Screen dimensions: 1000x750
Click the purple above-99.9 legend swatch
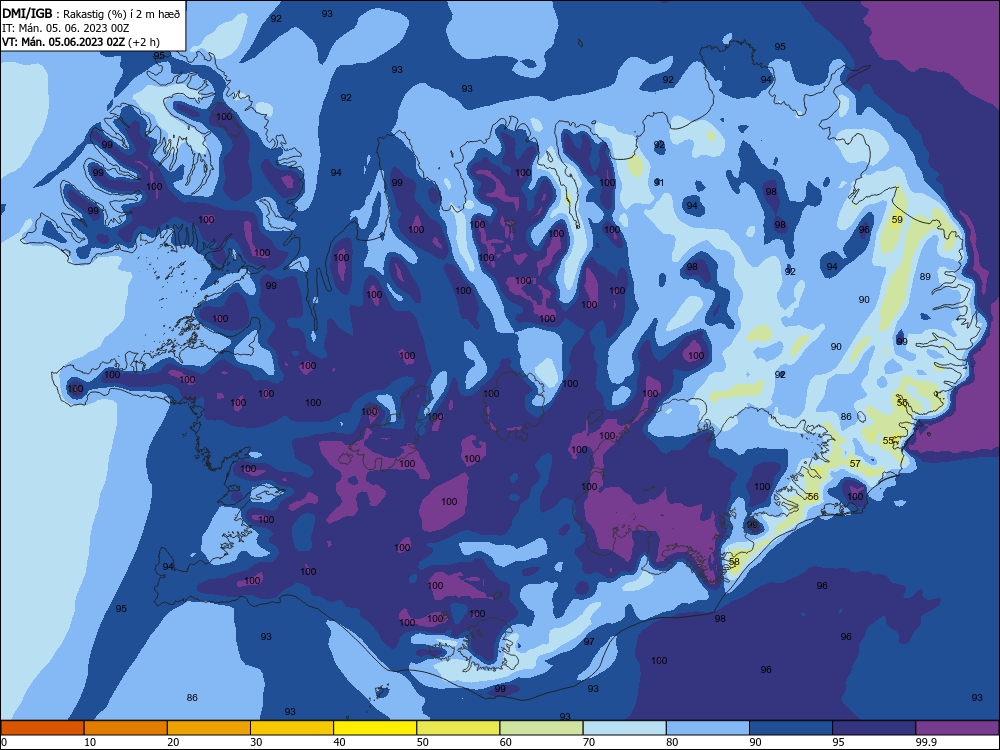pyautogui.click(x=957, y=728)
